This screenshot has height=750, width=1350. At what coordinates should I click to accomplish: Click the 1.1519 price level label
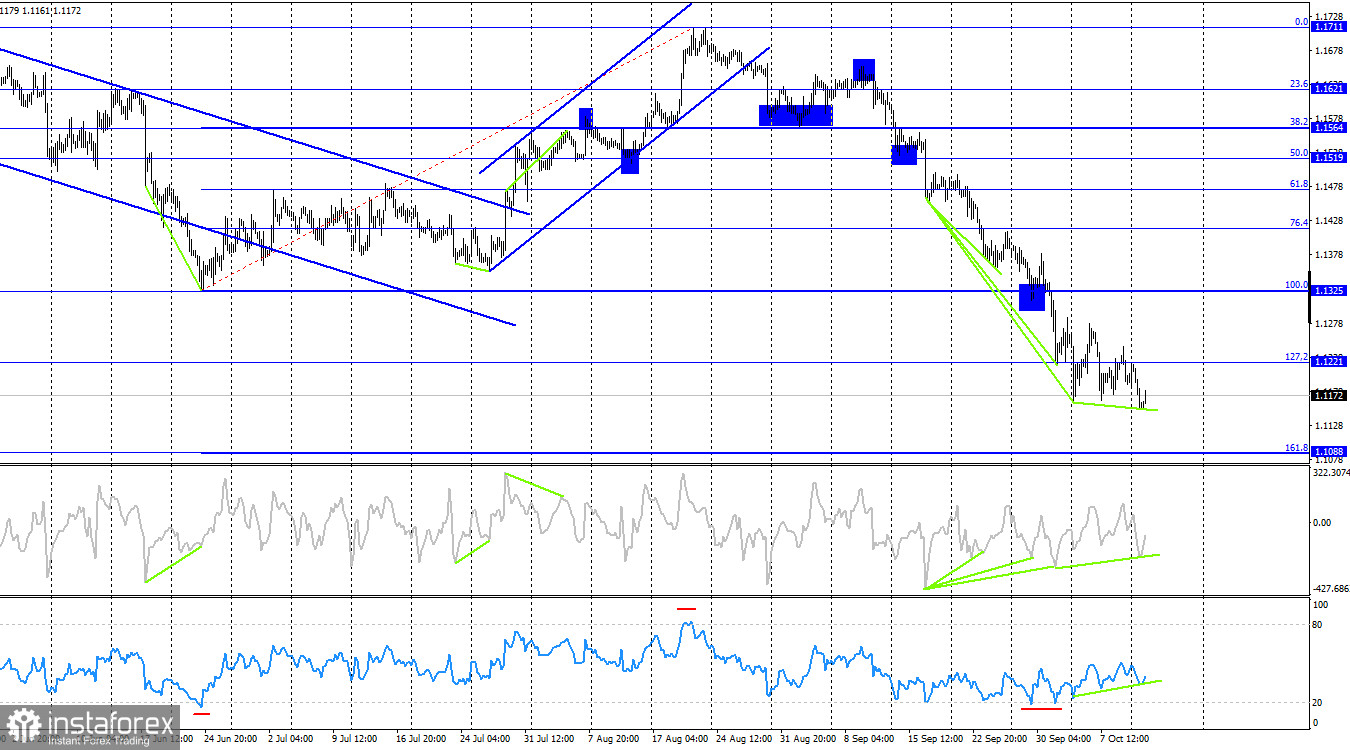1329,158
